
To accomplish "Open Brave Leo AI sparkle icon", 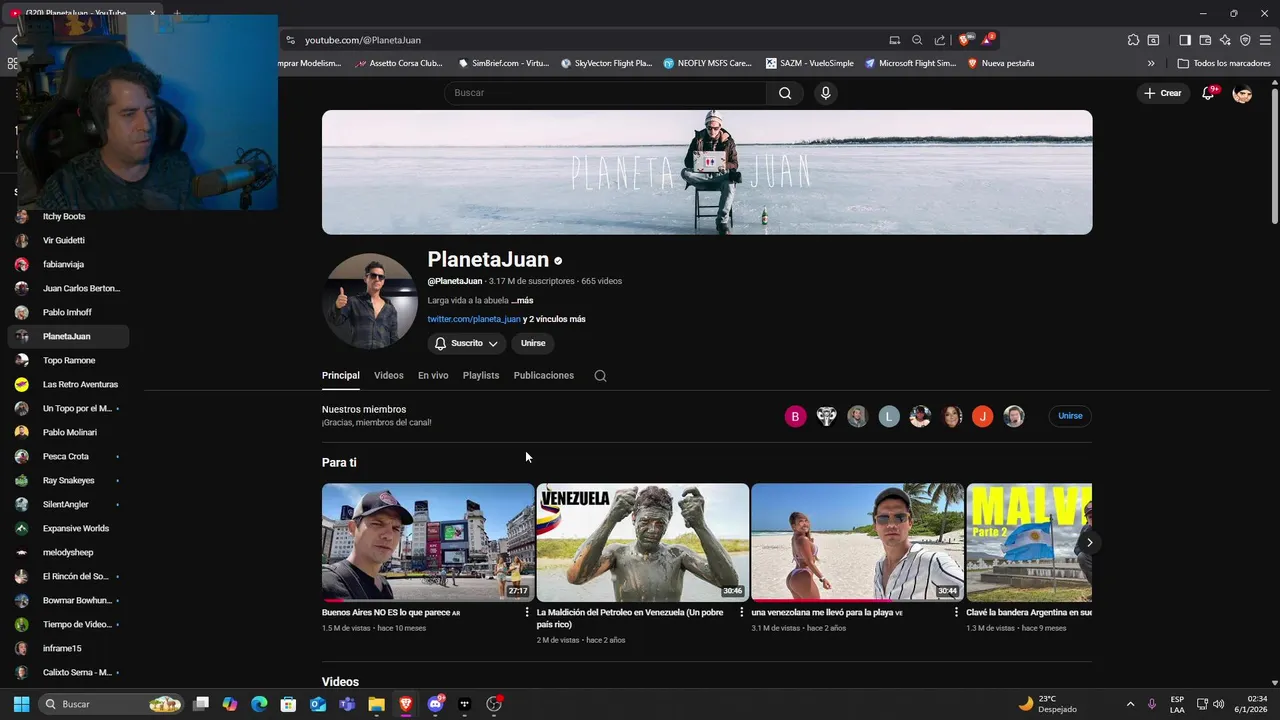I will 1225,40.
